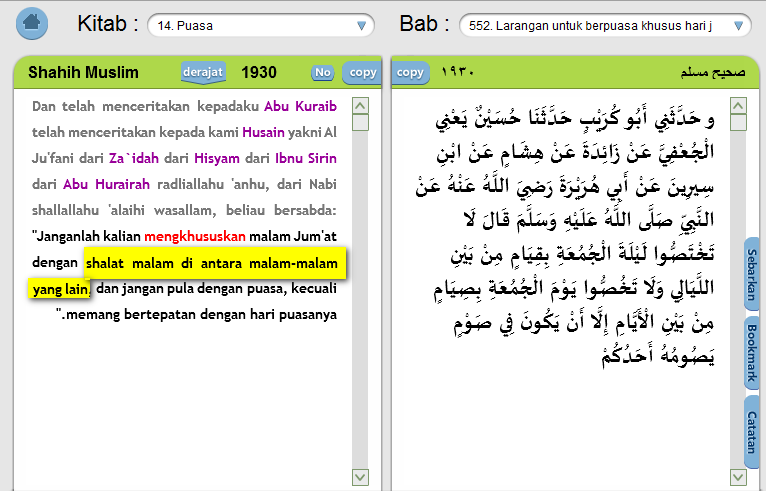The image size is (766, 491).
Task: Click narrator name Hisyam
Action: pyautogui.click(x=217, y=159)
